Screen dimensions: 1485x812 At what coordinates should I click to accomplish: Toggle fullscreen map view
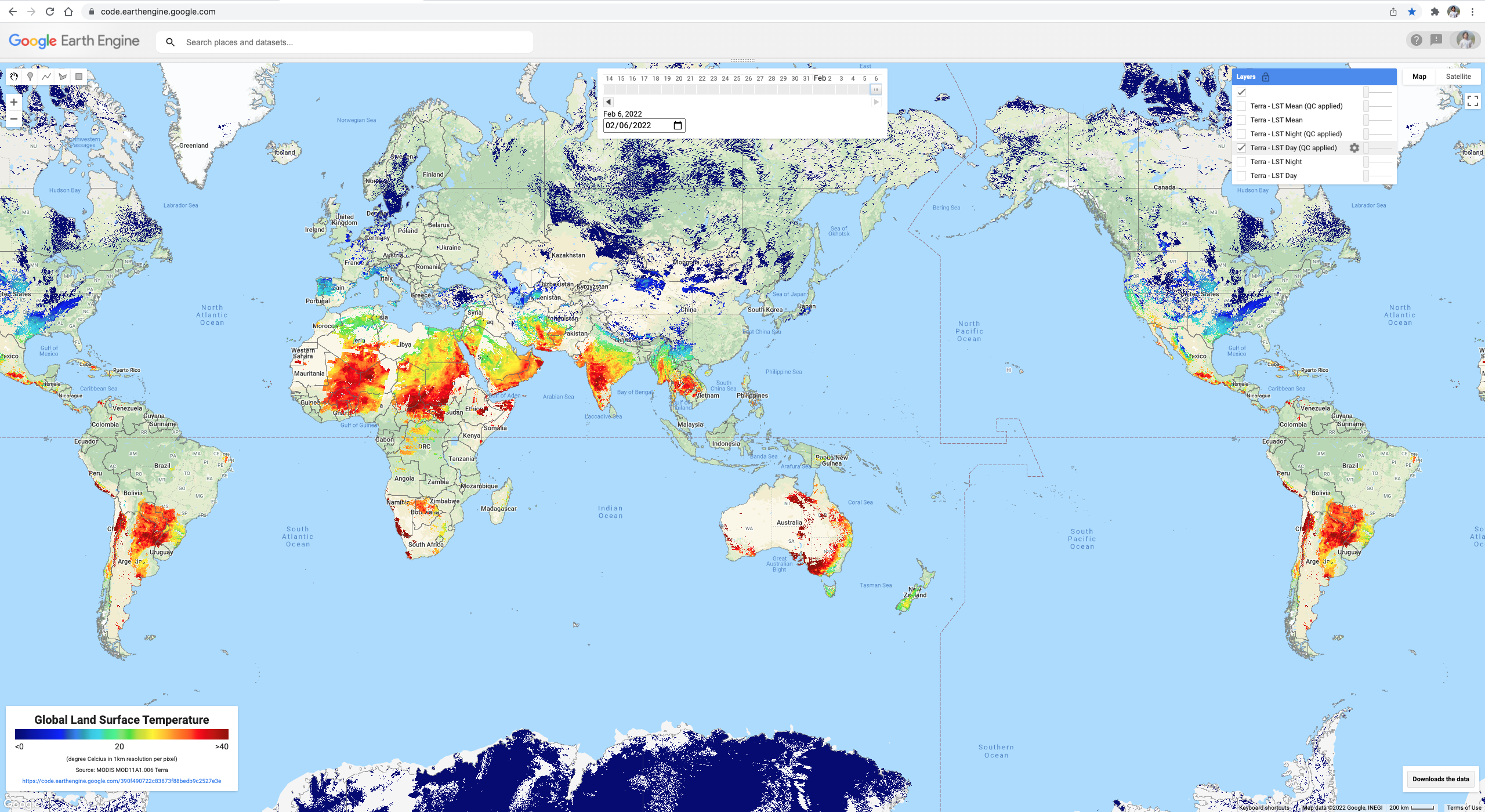1472,101
